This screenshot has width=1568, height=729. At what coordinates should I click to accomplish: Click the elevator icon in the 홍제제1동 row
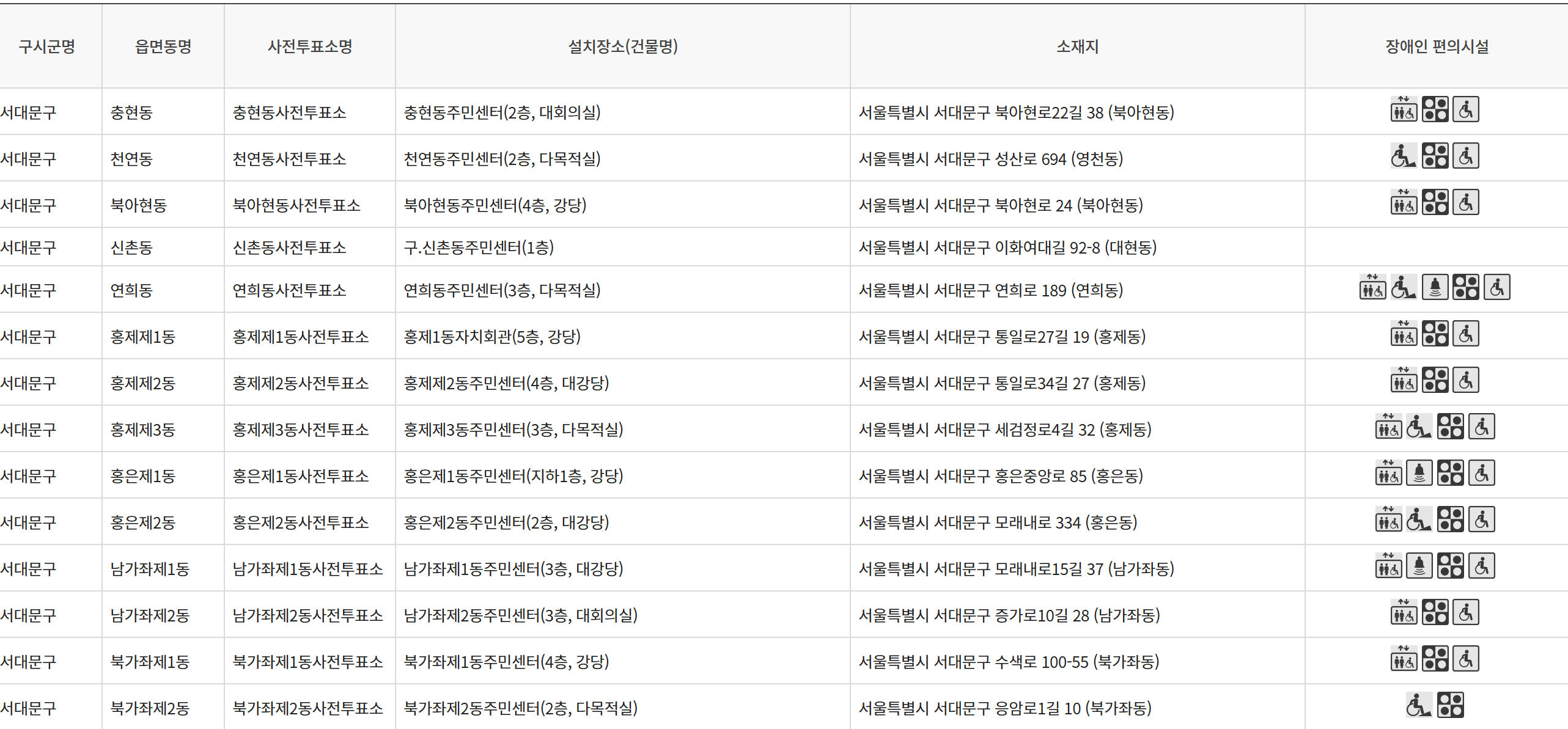tap(1404, 334)
